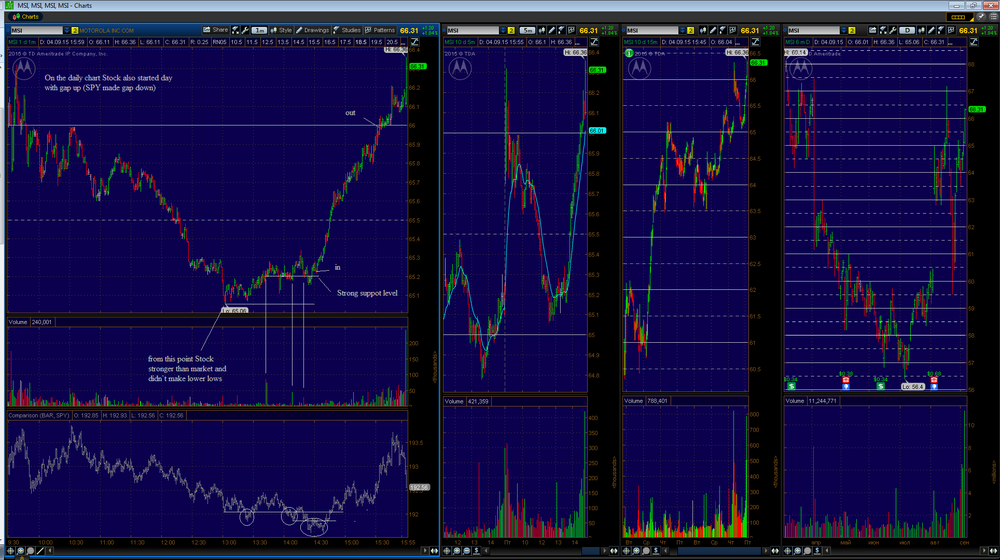This screenshot has width=1000, height=560.
Task: Open the Patterns menu in the 1m chart
Action: (380, 30)
